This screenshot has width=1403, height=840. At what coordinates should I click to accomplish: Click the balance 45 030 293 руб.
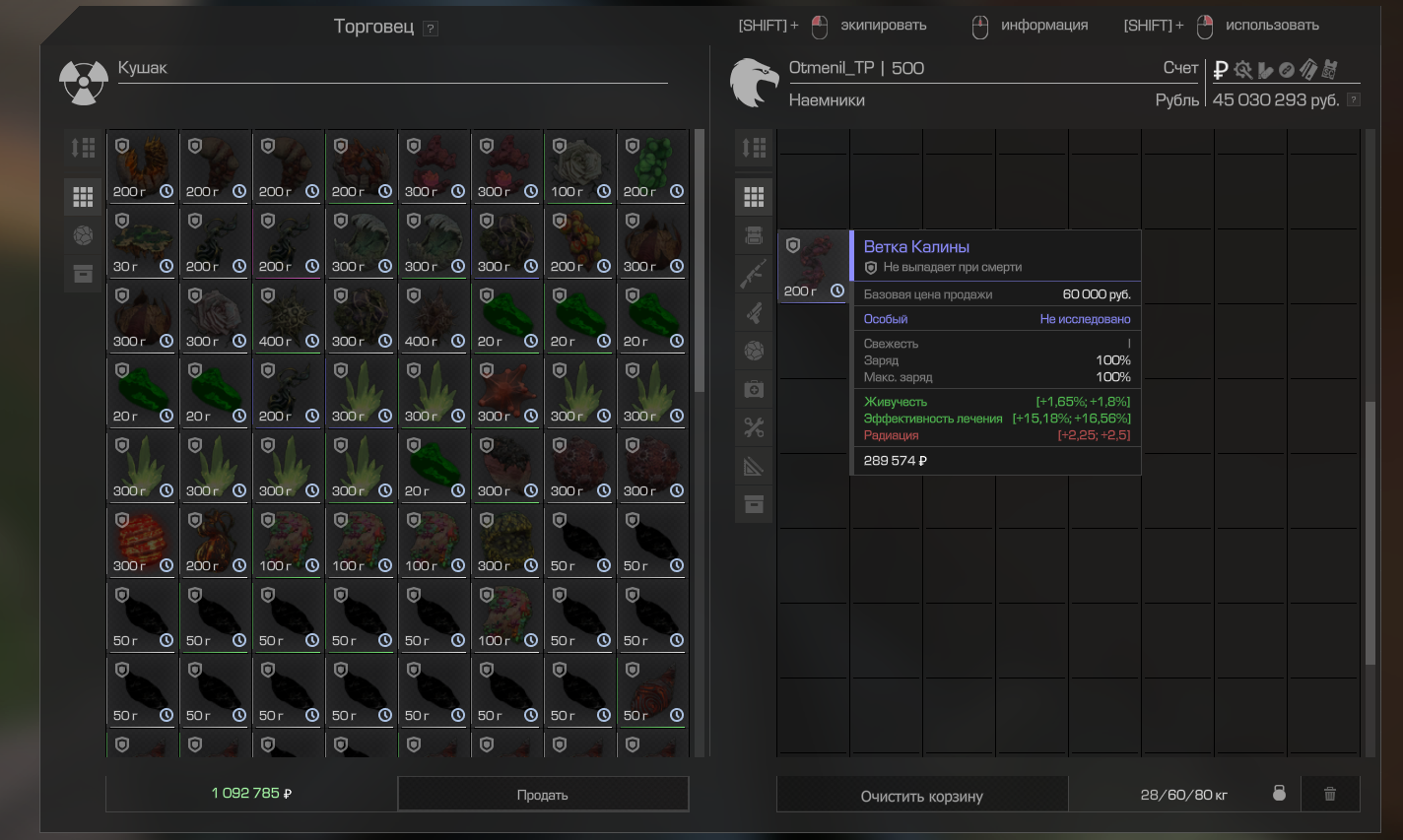coord(1276,99)
